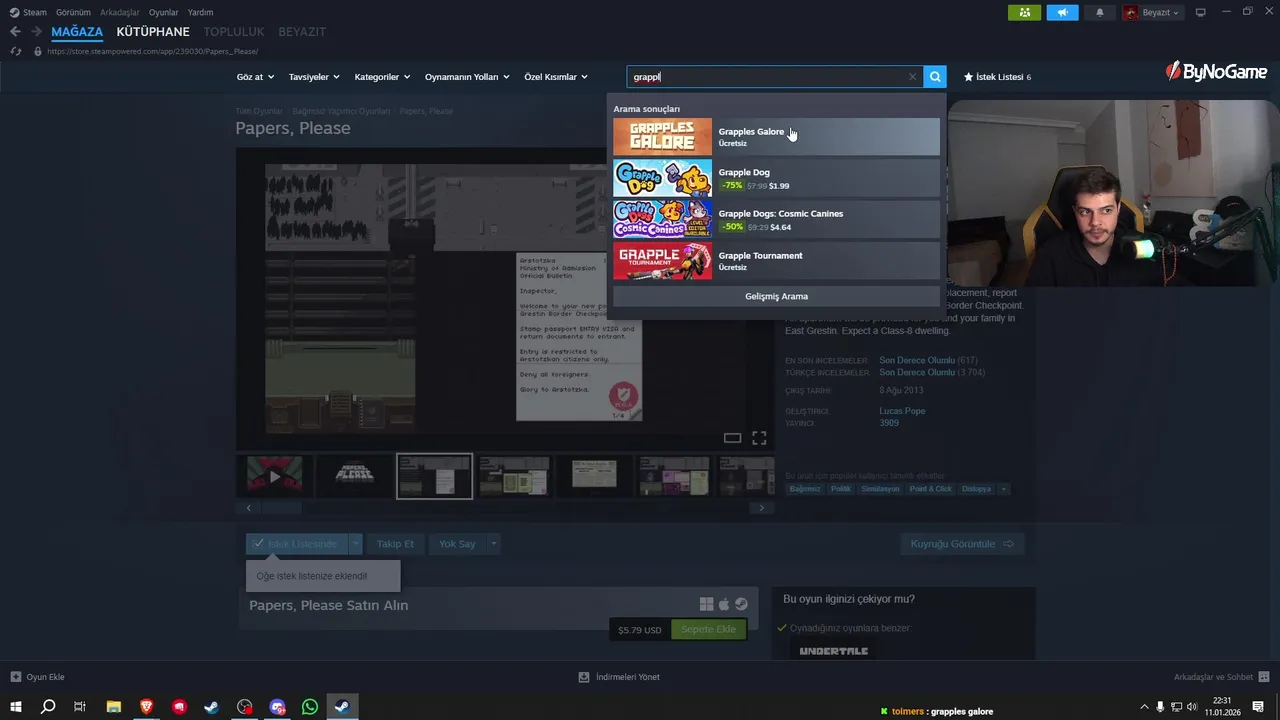Add more tags with the plus button

(x=1003, y=489)
